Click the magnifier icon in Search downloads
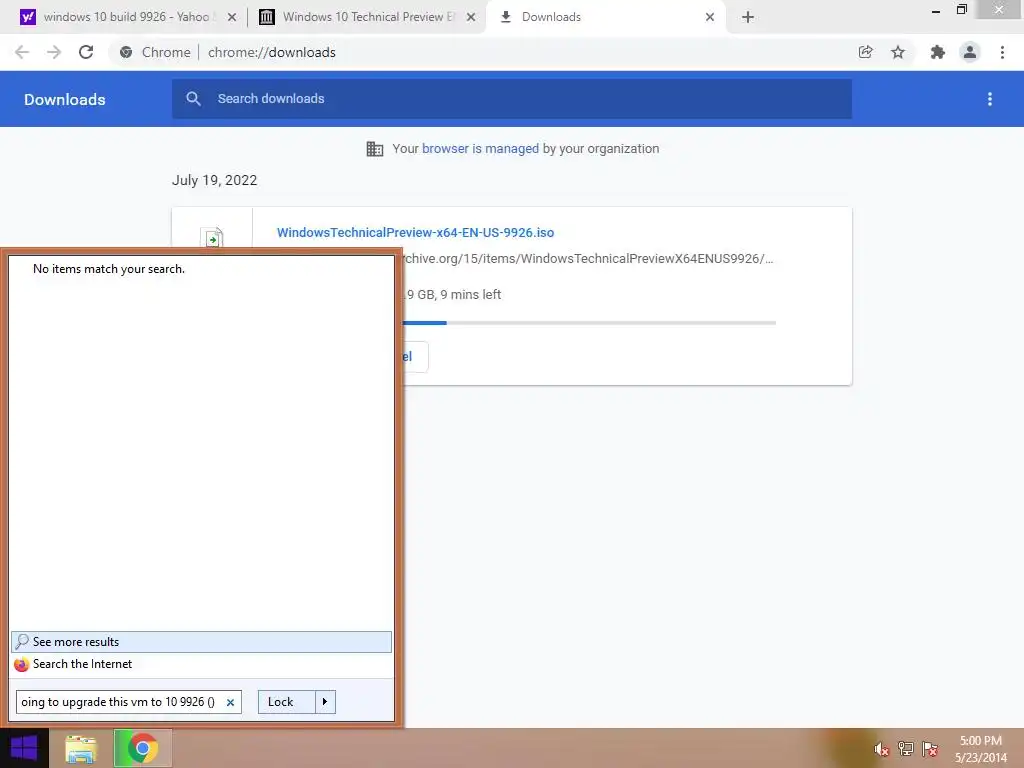This screenshot has height=768, width=1024. point(193,99)
